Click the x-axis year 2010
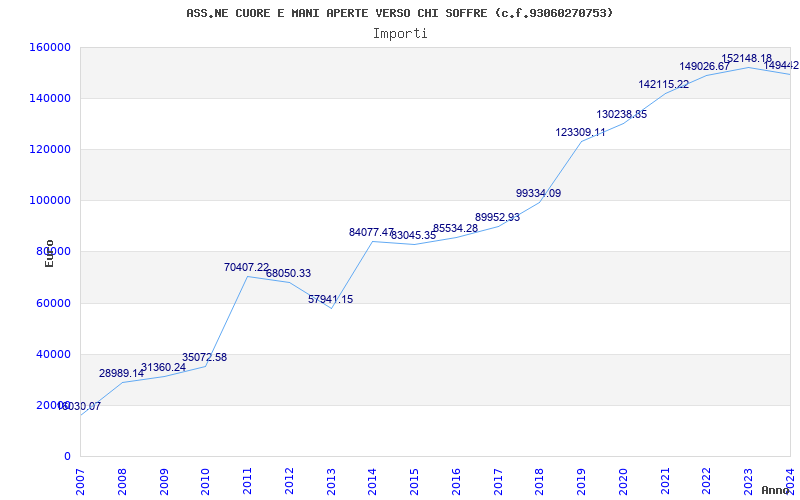Screen dimensions: 800x500 tap(206, 482)
